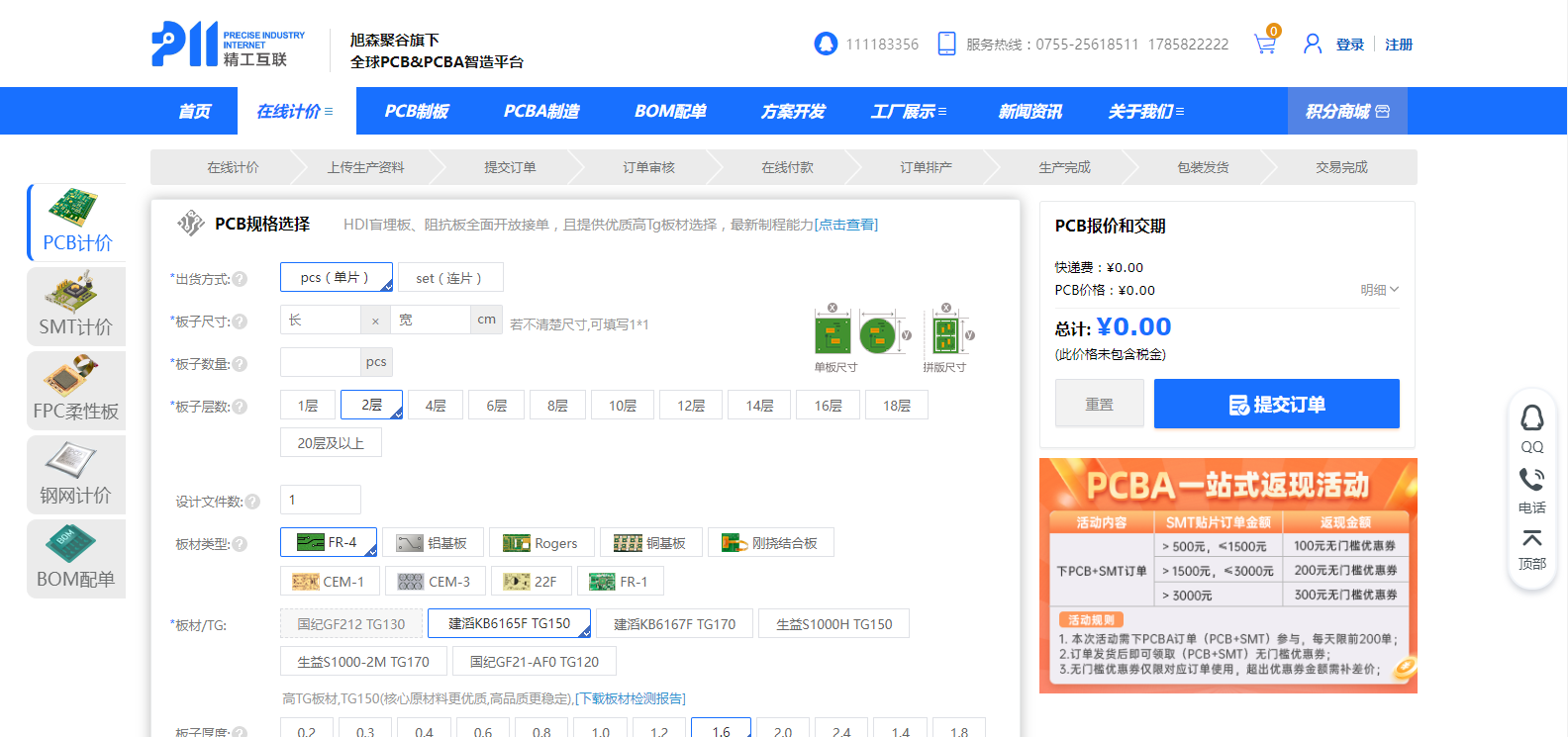Go to the PCB制板 navigation tab
Image resolution: width=1568 pixels, height=737 pixels.
pyautogui.click(x=416, y=112)
